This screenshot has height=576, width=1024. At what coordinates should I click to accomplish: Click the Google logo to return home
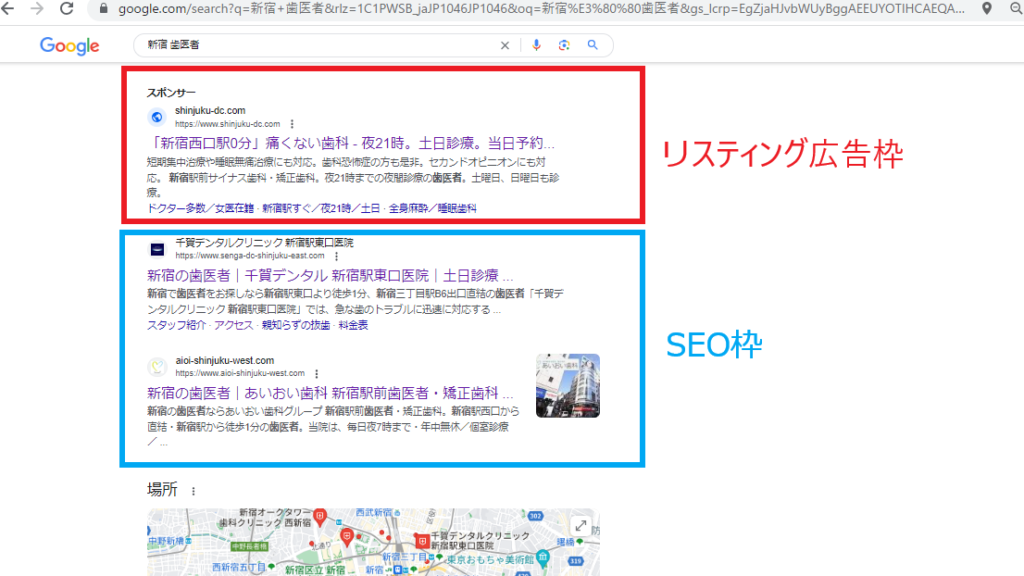[x=68, y=45]
